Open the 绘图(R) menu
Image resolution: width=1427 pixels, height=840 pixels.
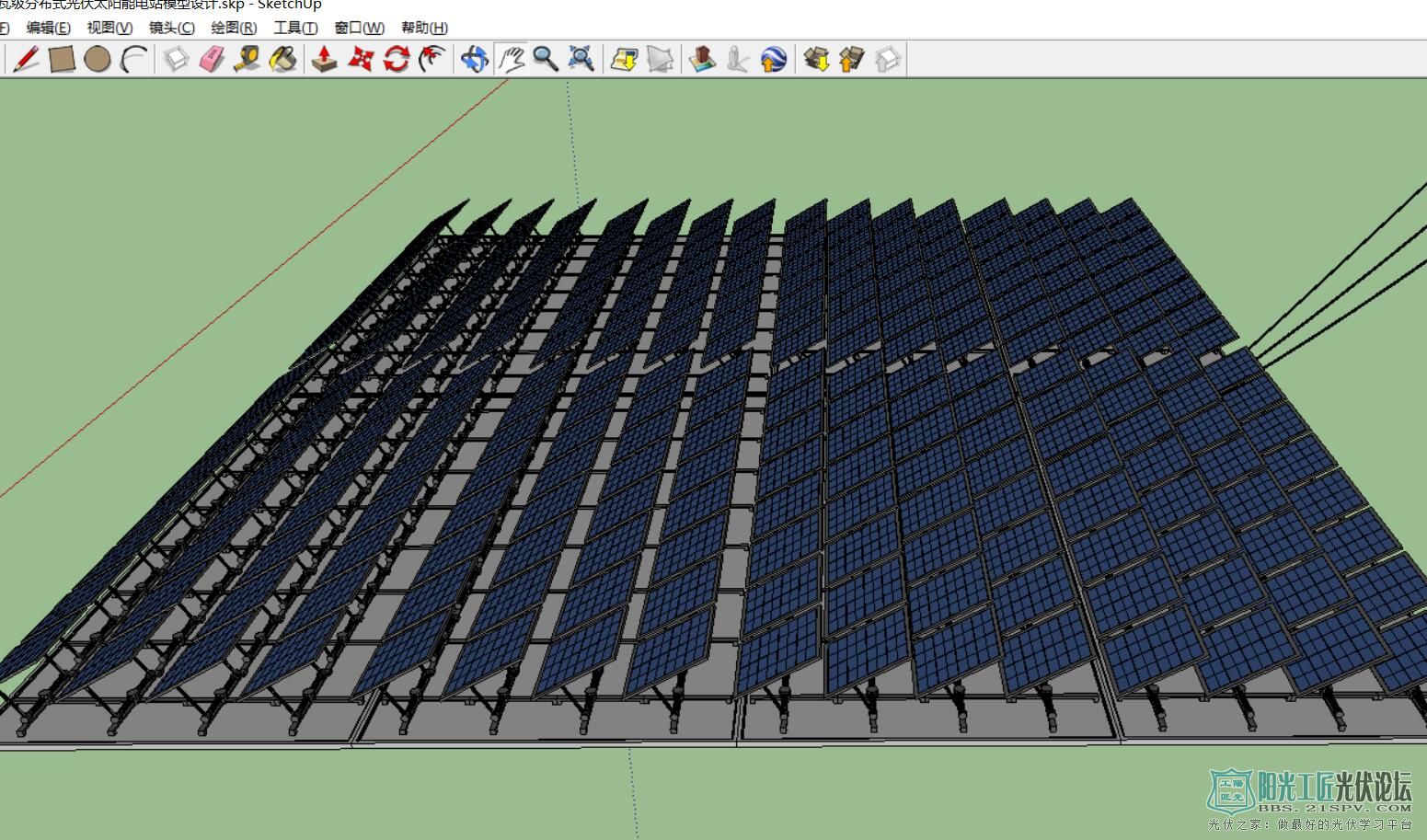234,28
